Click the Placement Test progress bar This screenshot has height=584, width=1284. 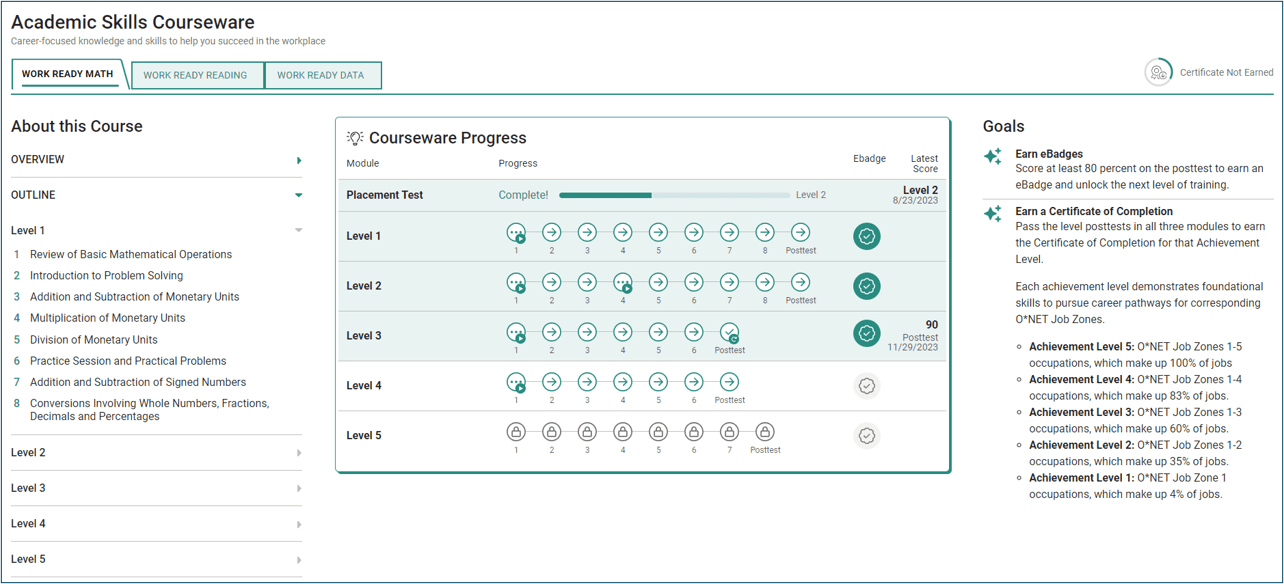pyautogui.click(x=674, y=195)
